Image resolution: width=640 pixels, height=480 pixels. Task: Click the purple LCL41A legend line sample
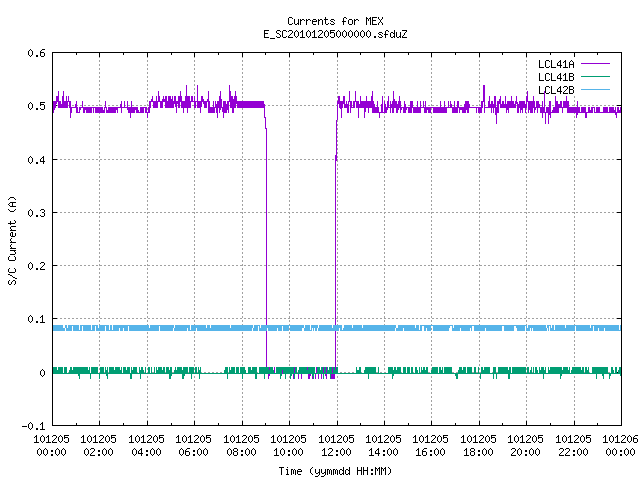[x=595, y=64]
